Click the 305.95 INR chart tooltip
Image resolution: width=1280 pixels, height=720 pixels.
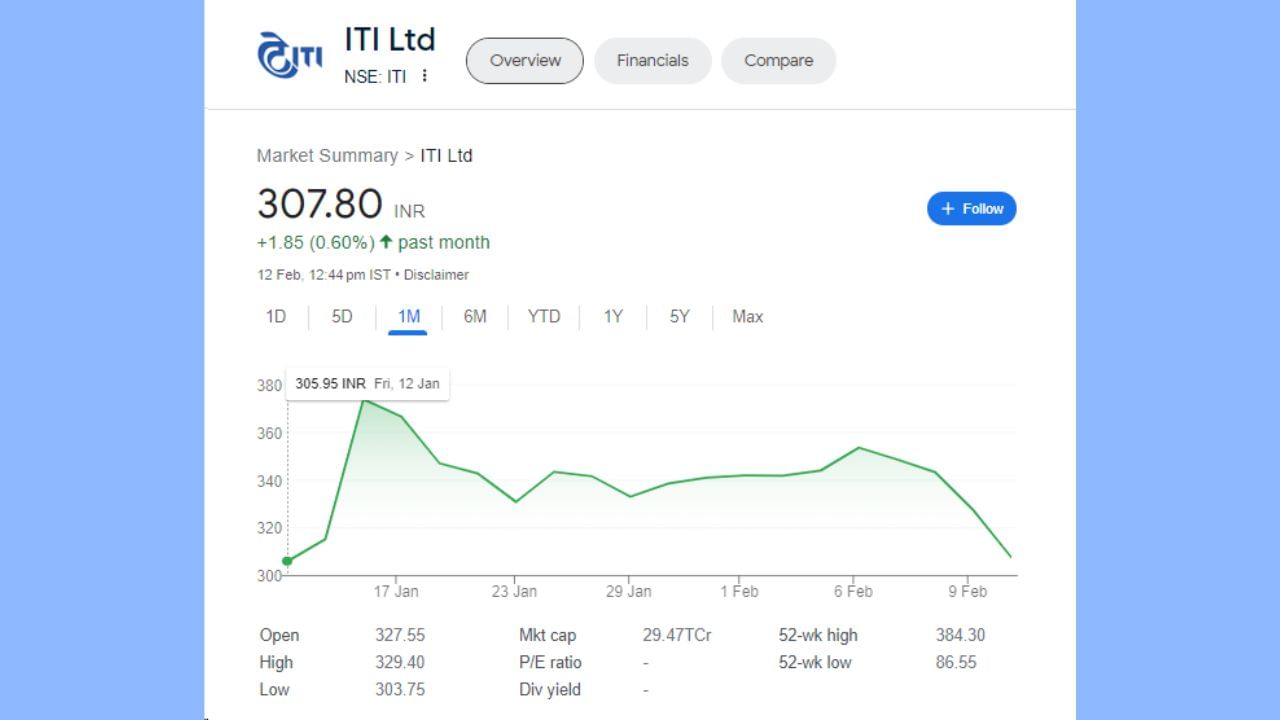367,383
